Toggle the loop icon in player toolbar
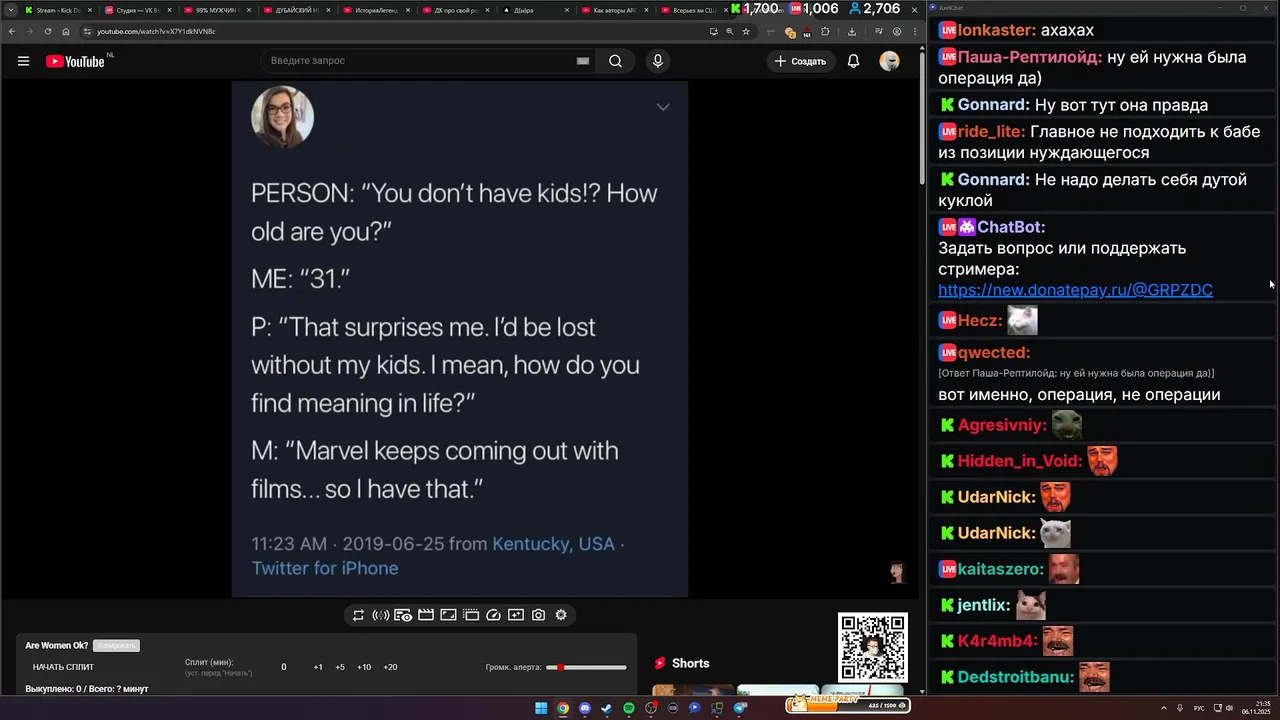This screenshot has height=720, width=1280. click(358, 615)
